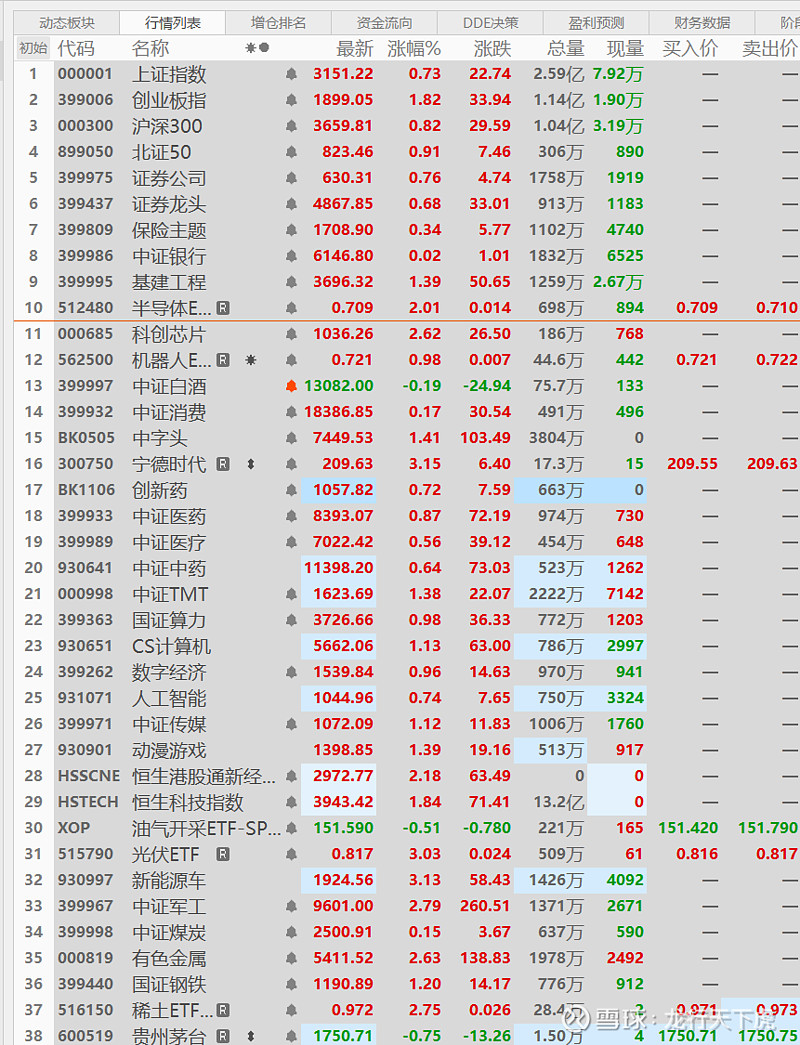Select the 中证煤炭 row name
The image size is (800, 1045).
point(169,932)
